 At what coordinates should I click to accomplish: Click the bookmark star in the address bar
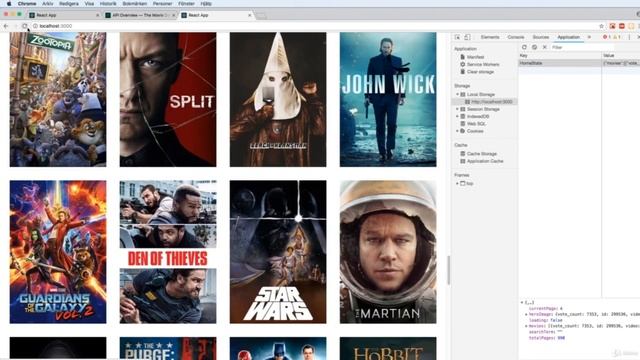tap(601, 26)
